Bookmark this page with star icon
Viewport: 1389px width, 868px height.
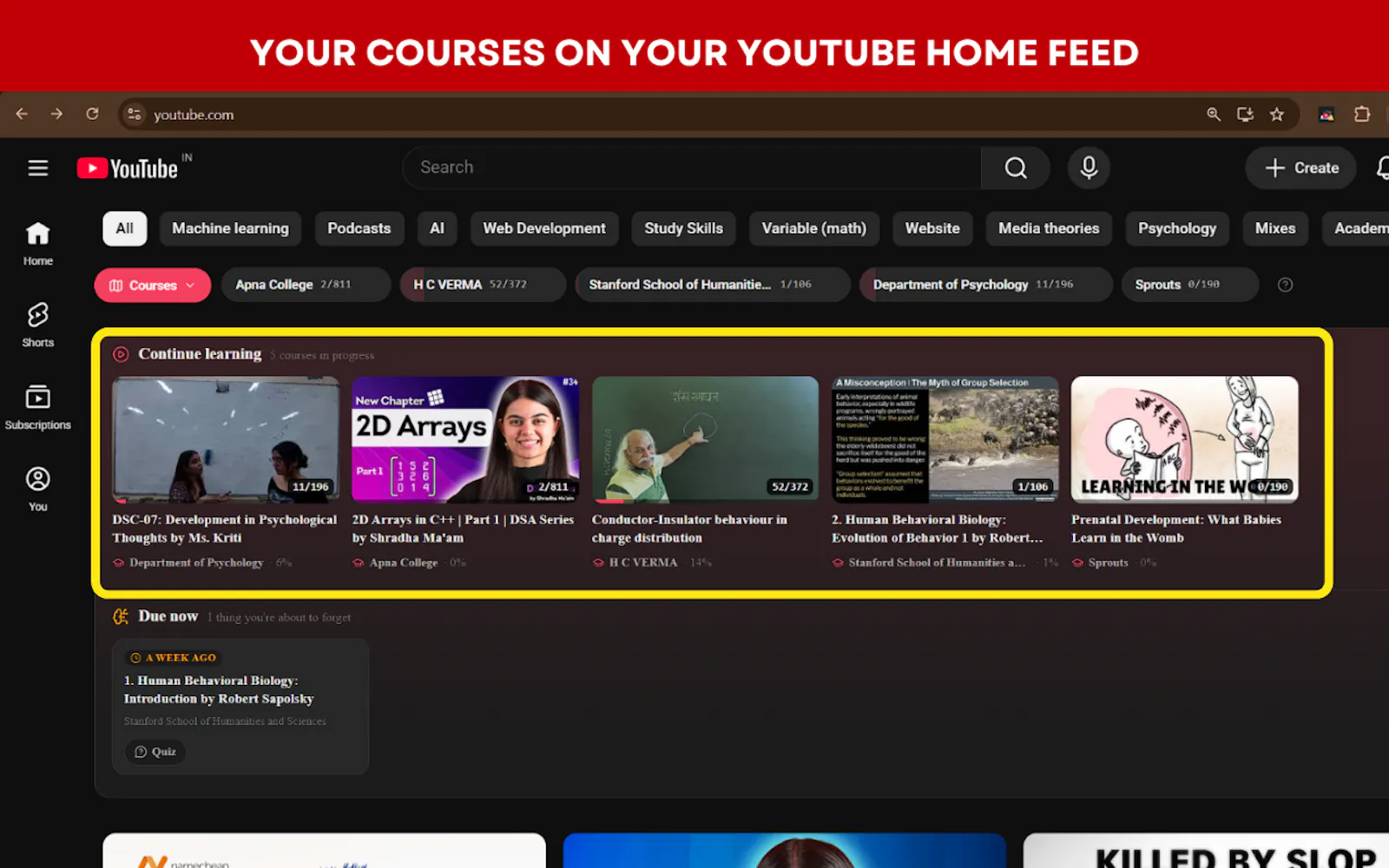(1276, 114)
